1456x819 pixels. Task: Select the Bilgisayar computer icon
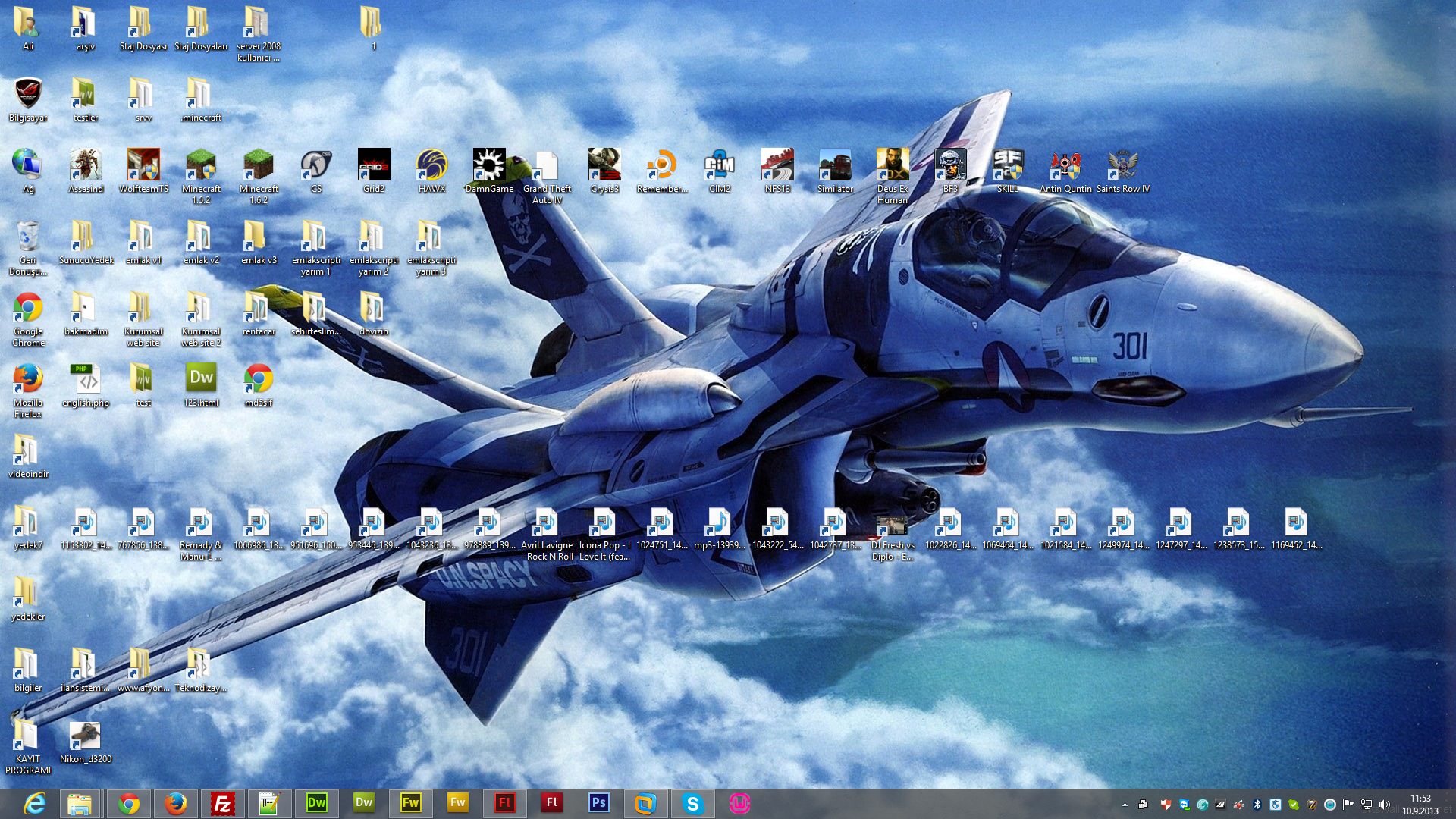28,100
